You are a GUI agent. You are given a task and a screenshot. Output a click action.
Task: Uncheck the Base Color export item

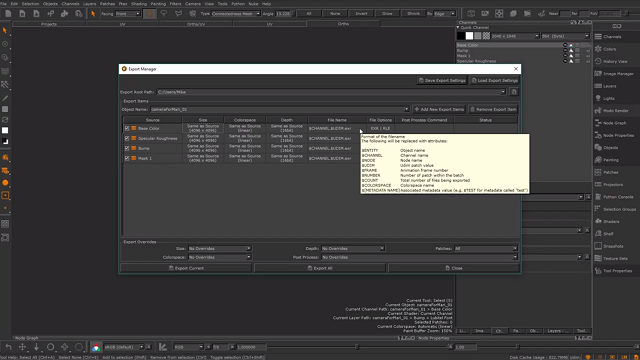point(127,128)
